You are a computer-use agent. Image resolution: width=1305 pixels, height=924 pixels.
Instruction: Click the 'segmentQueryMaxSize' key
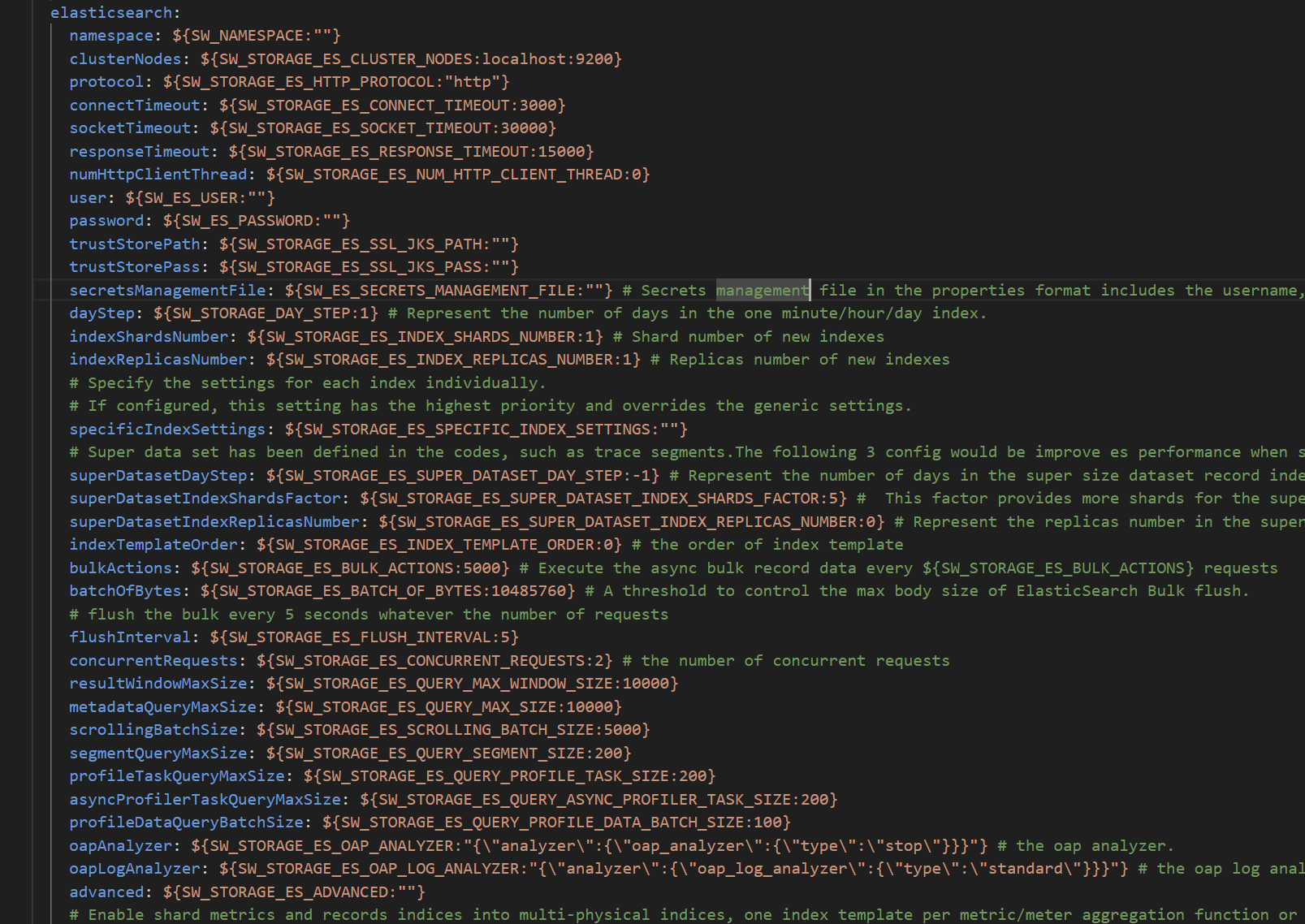tap(158, 753)
